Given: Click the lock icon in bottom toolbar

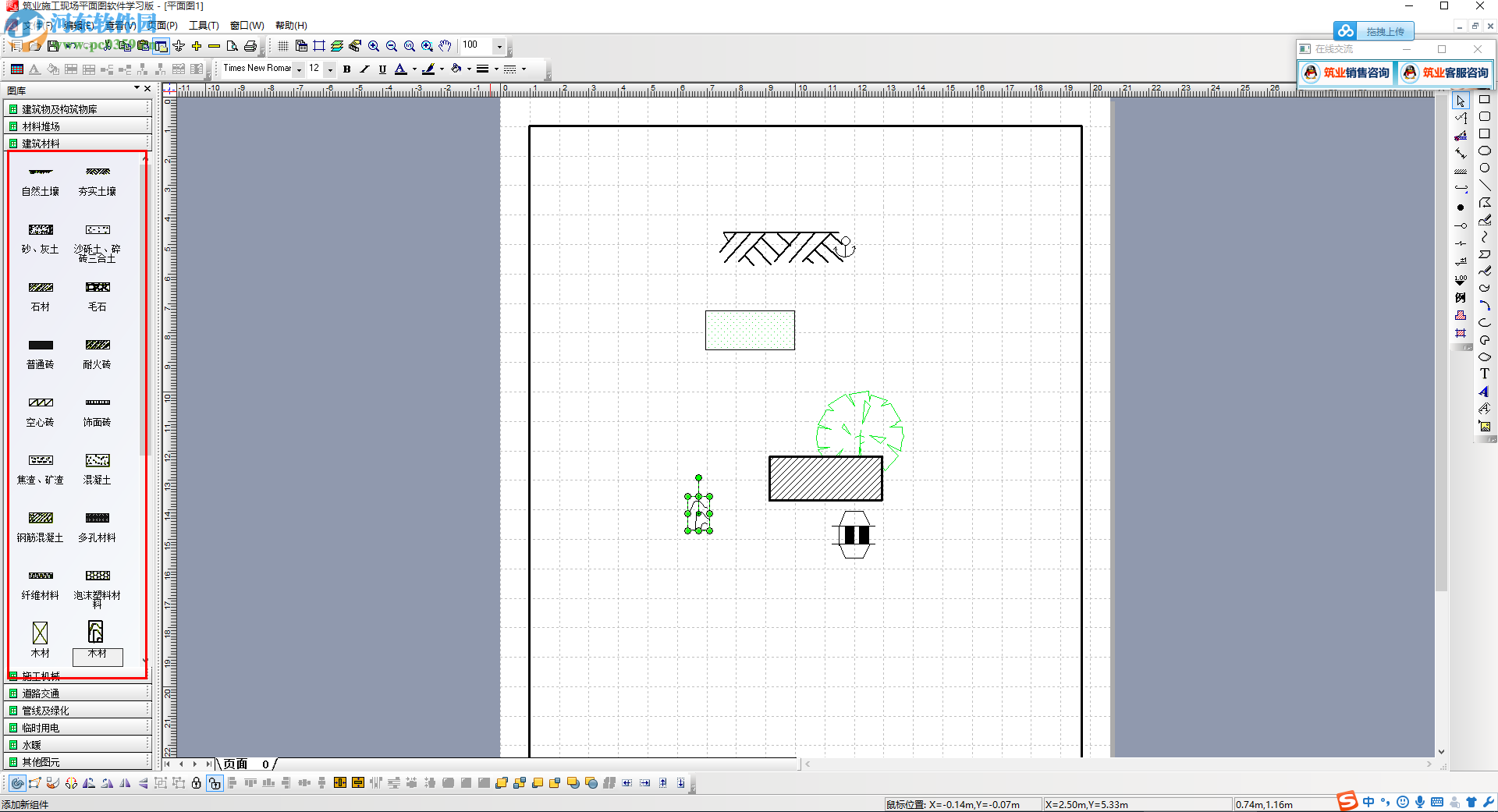Looking at the screenshot, I should tap(197, 783).
